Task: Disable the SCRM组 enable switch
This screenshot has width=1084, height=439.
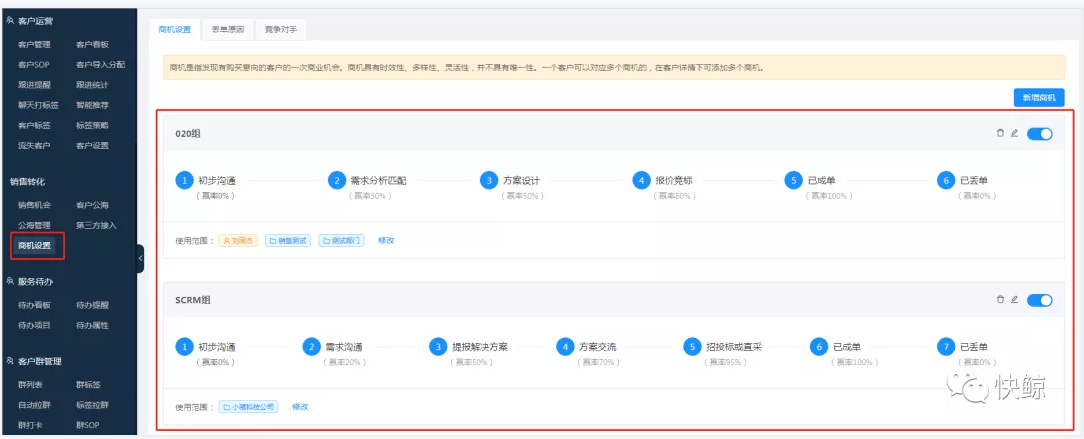Action: click(x=1039, y=299)
